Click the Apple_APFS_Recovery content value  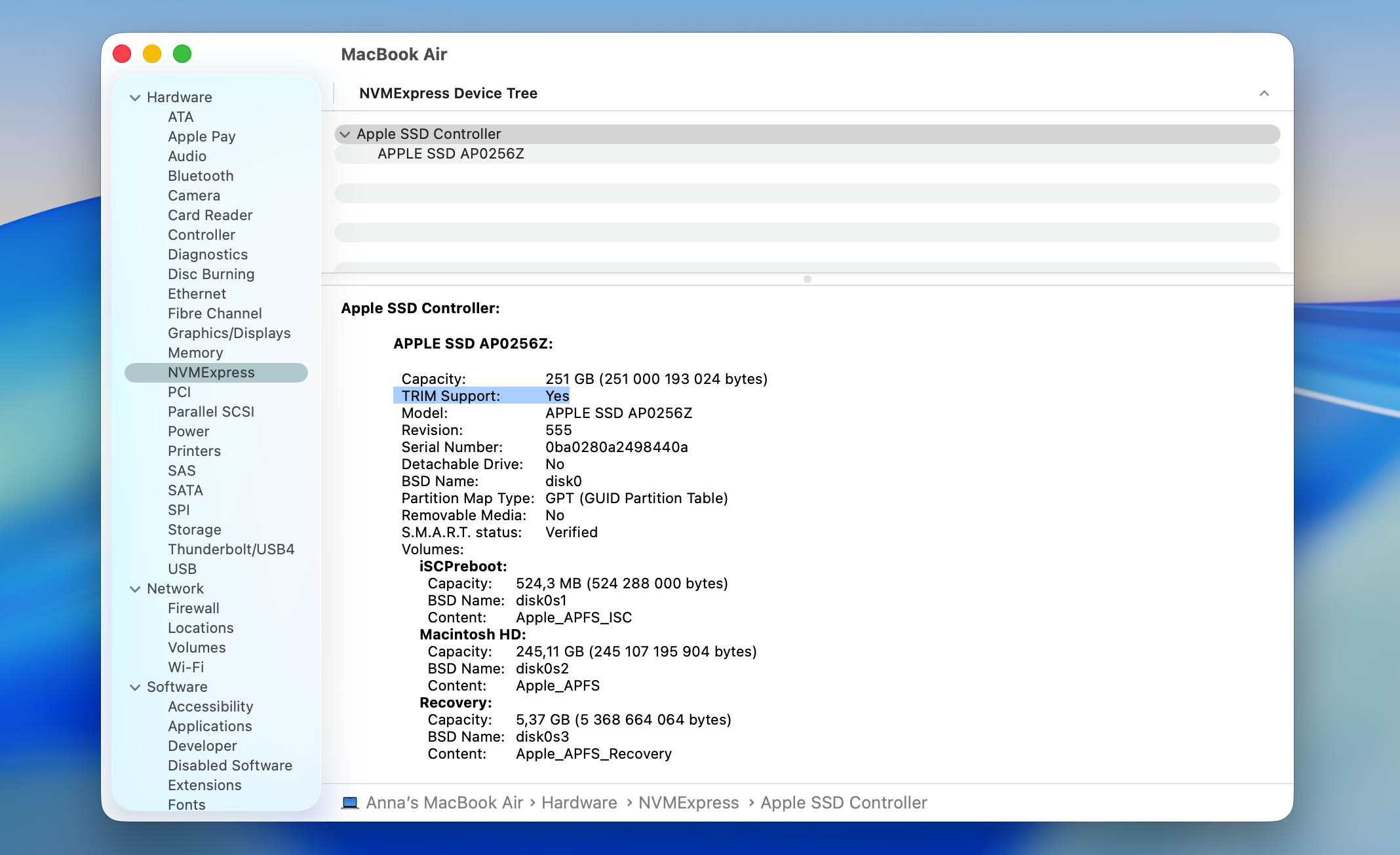(x=594, y=754)
